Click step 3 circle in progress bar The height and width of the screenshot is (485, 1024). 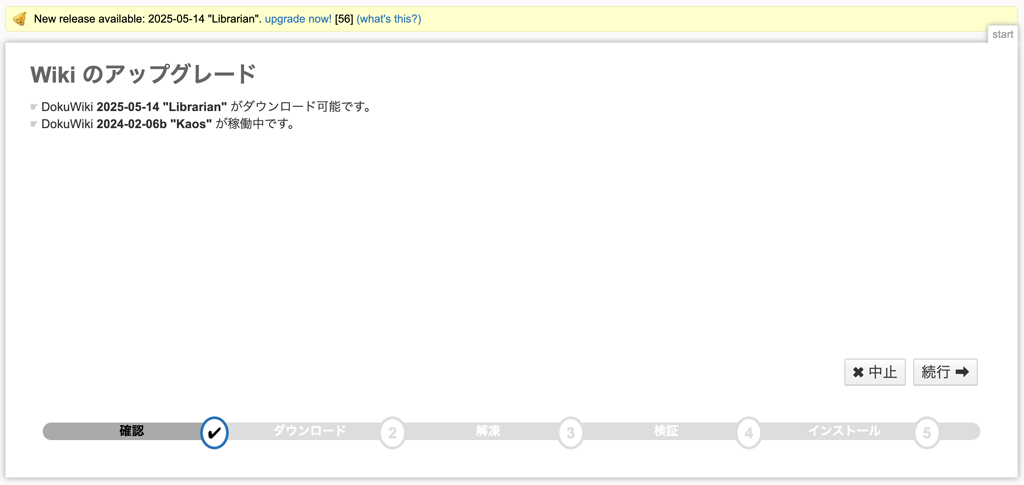coord(571,432)
